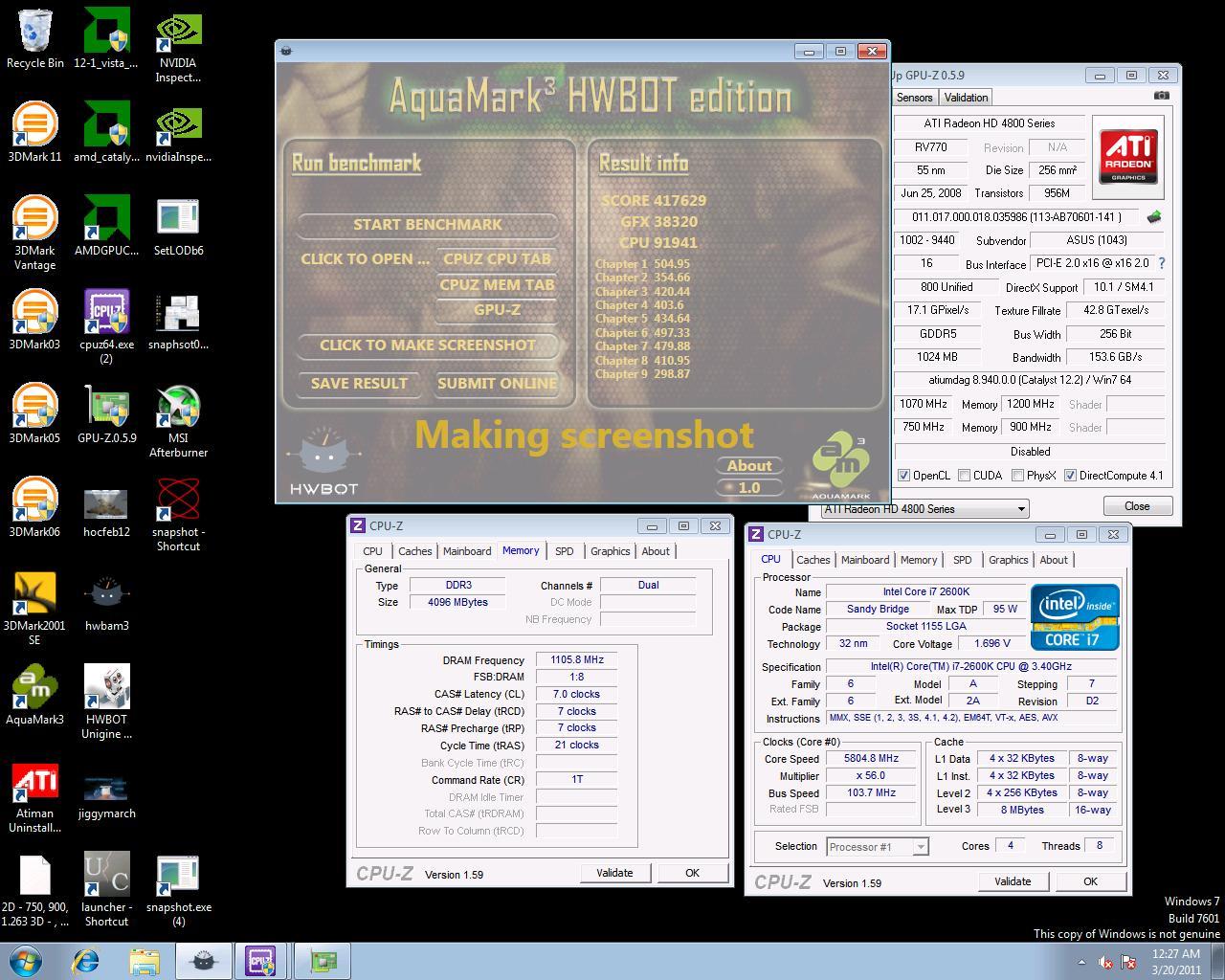This screenshot has width=1225, height=980.
Task: Click the bus interface question mark in GPU-Z
Action: point(1162,263)
